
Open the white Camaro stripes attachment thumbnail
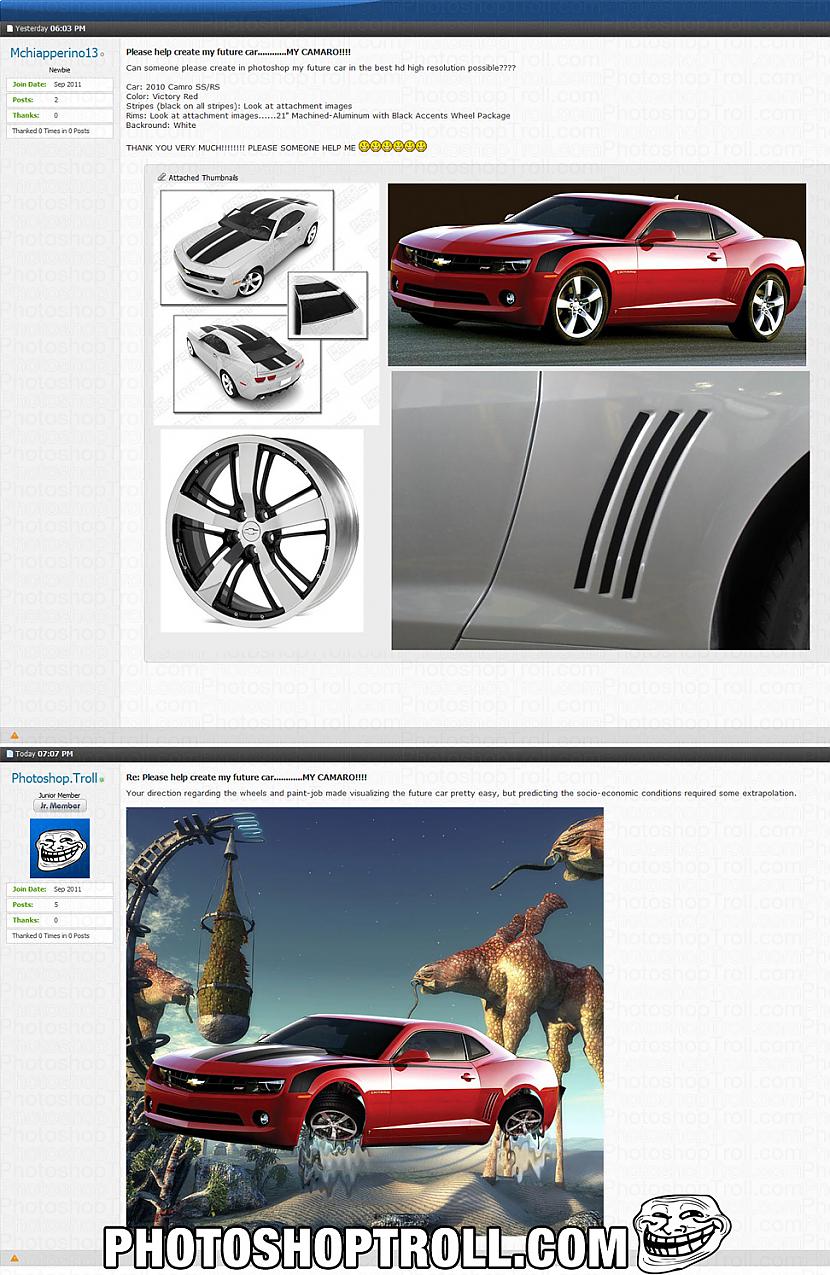click(x=266, y=305)
